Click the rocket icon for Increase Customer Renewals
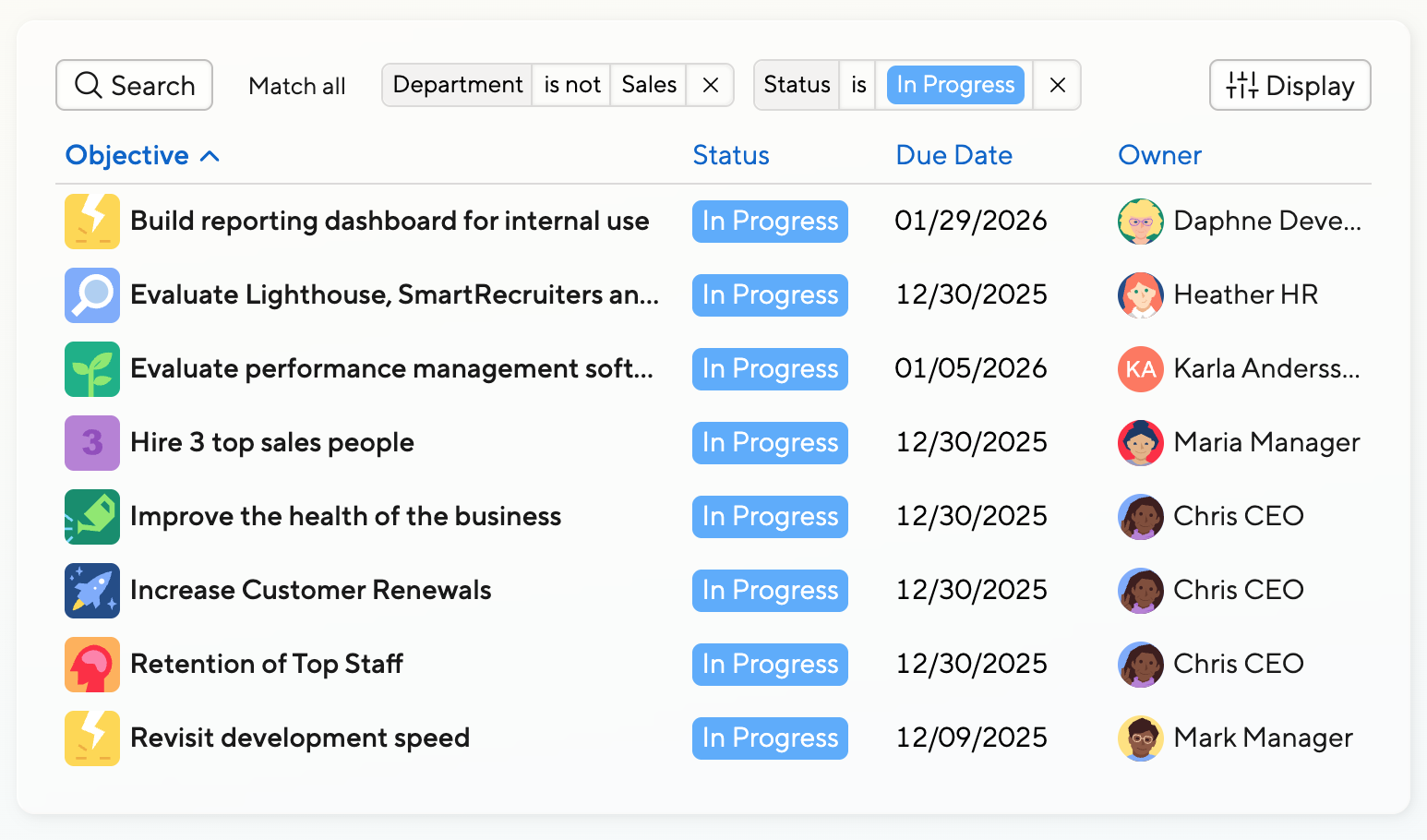This screenshot has height=840, width=1427. click(x=92, y=591)
